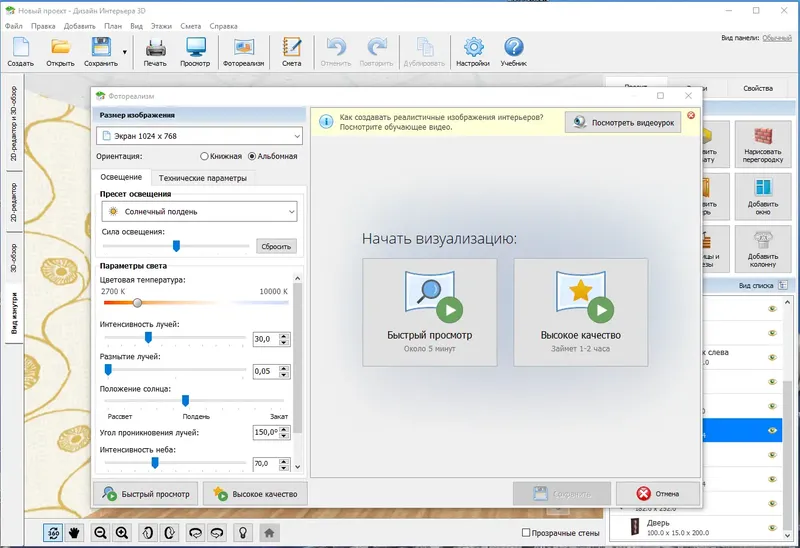Image resolution: width=800 pixels, height=548 pixels.
Task: Click the light bulb icon in the bottom toolbar
Action: (243, 533)
